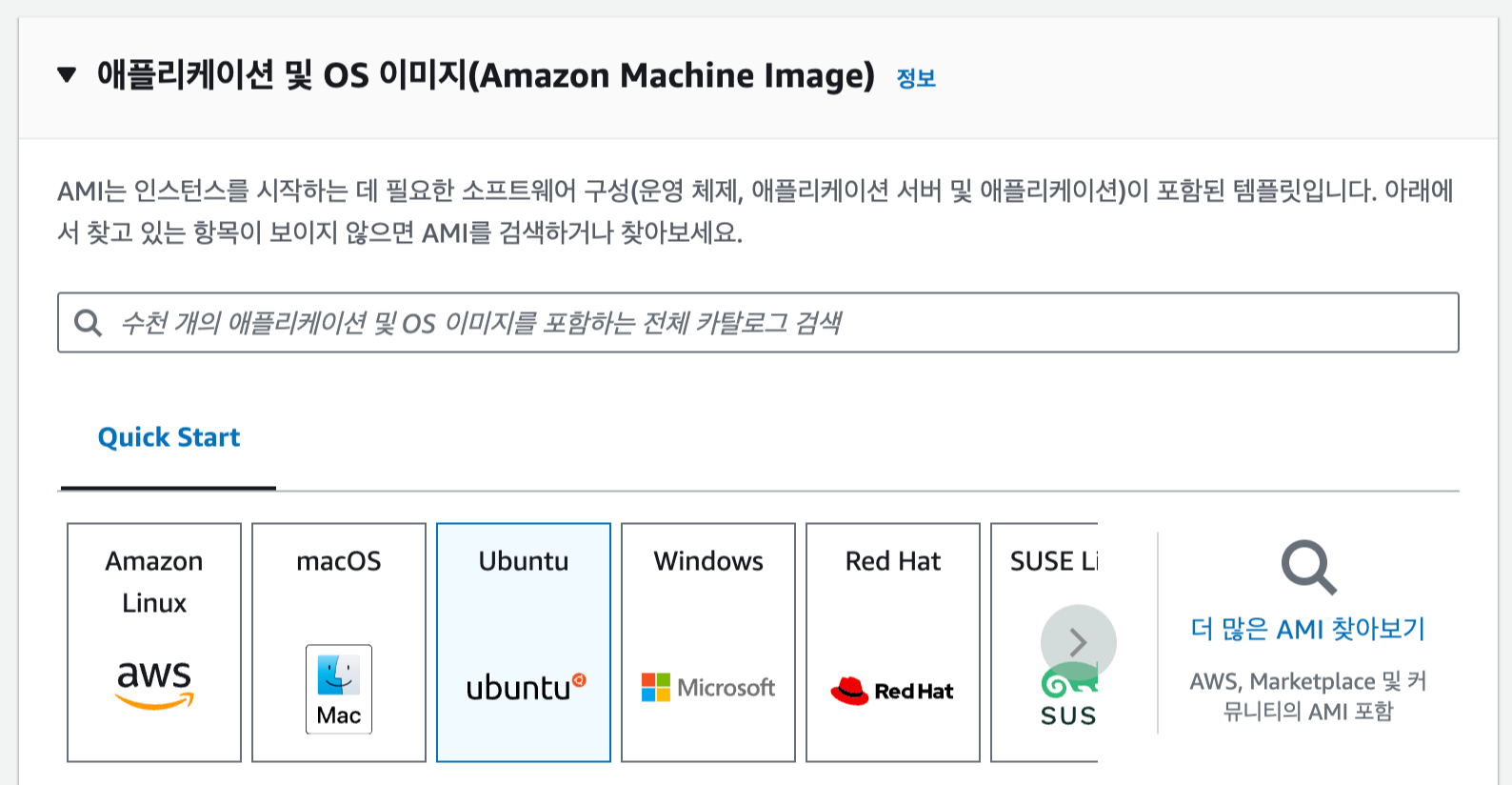Click the section heading 애플리케이션 및 OS 이미지
The width and height of the screenshot is (1512, 785).
click(486, 75)
